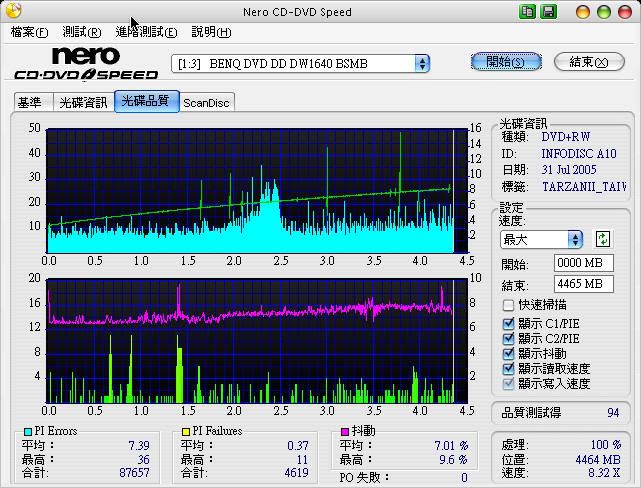Click the cyan PI Errors color swatch

(x=28, y=432)
